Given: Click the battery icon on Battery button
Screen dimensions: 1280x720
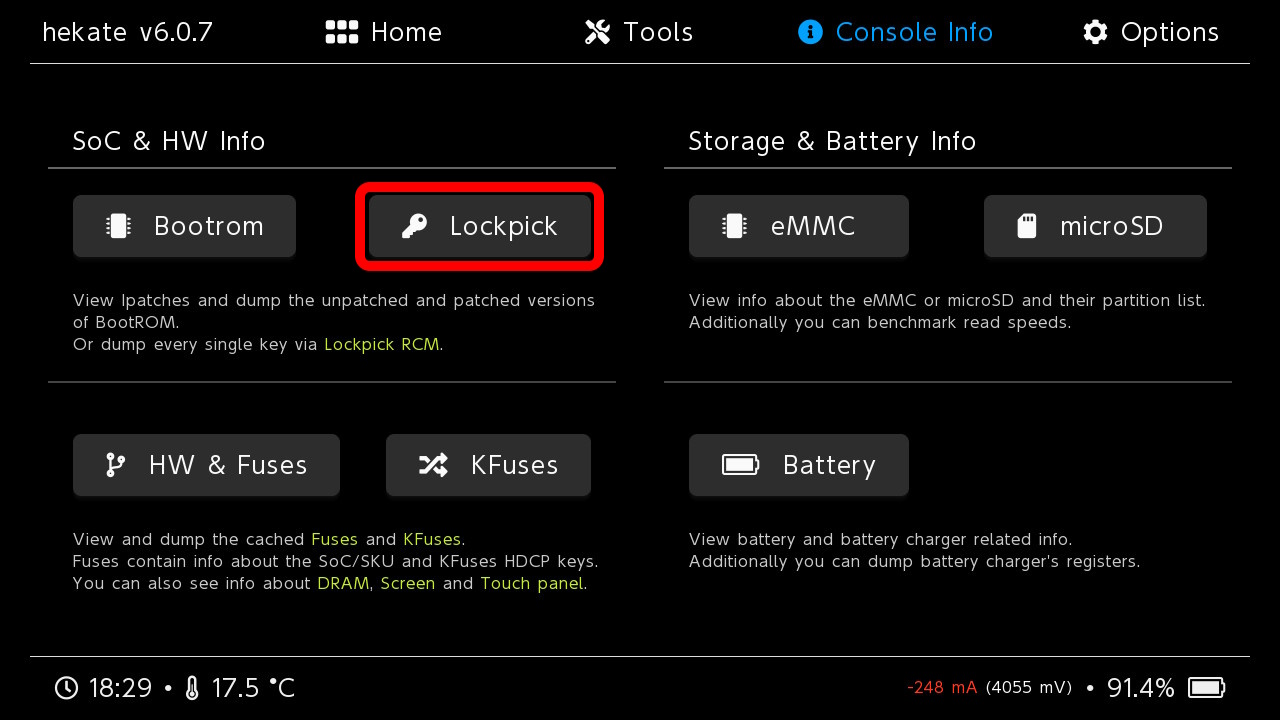Looking at the screenshot, I should tap(740, 465).
